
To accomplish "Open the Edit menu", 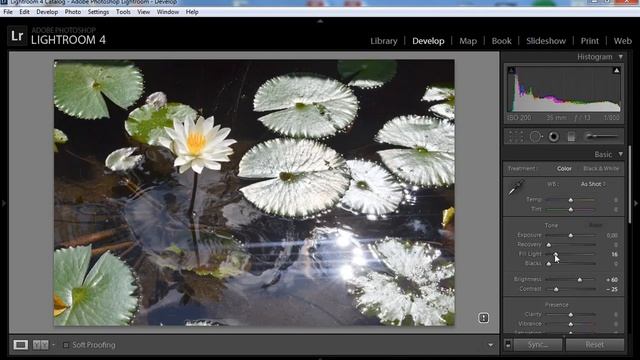I will click(x=24, y=12).
